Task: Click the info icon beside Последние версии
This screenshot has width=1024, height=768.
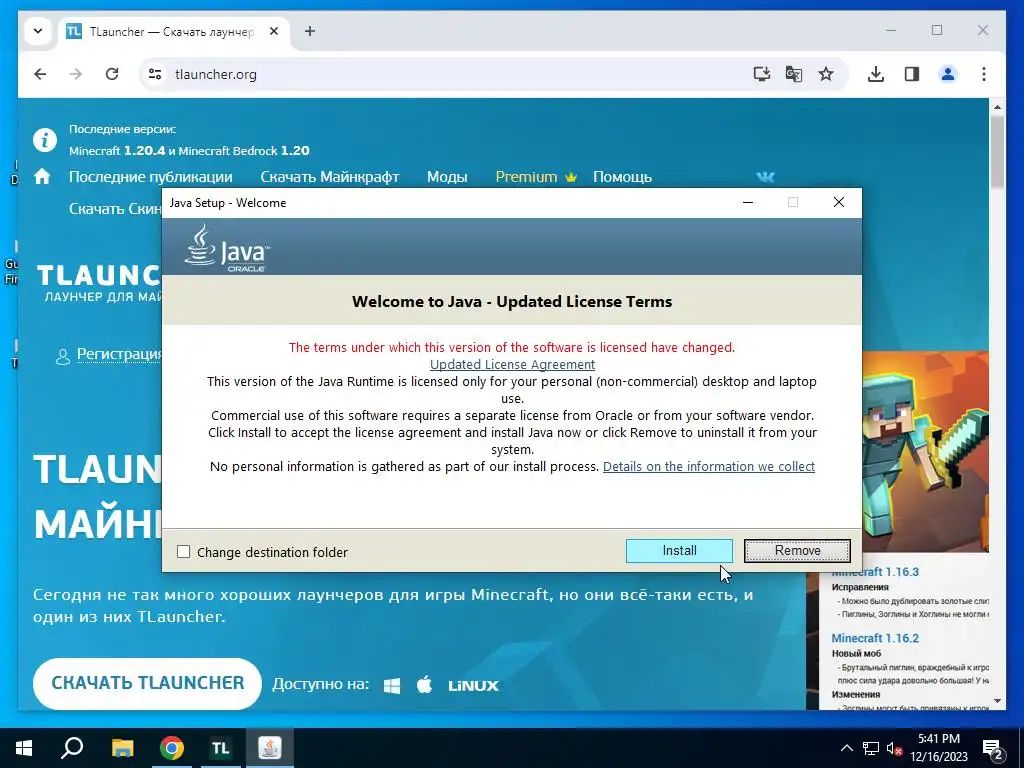Action: point(45,140)
